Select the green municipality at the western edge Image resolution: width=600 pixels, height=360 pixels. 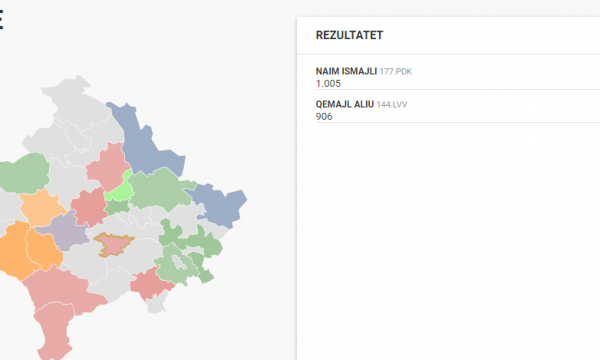pos(25,174)
